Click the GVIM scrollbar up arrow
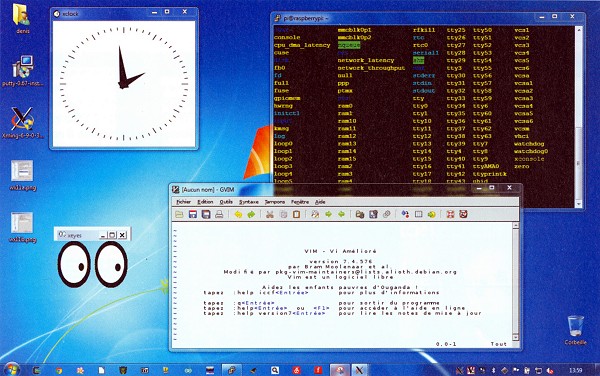Viewport: 600px width, 376px height. tap(515, 226)
